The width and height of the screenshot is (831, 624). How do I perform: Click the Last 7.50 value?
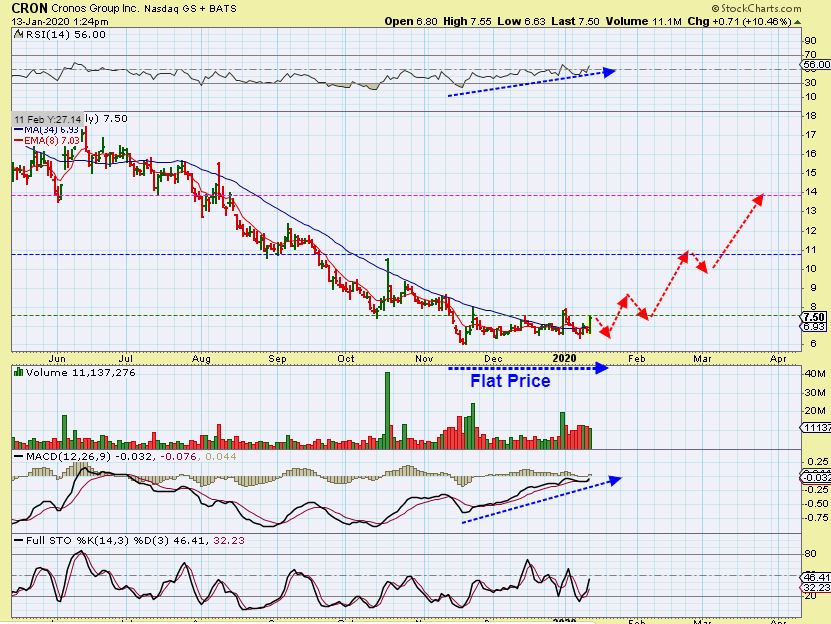click(575, 22)
